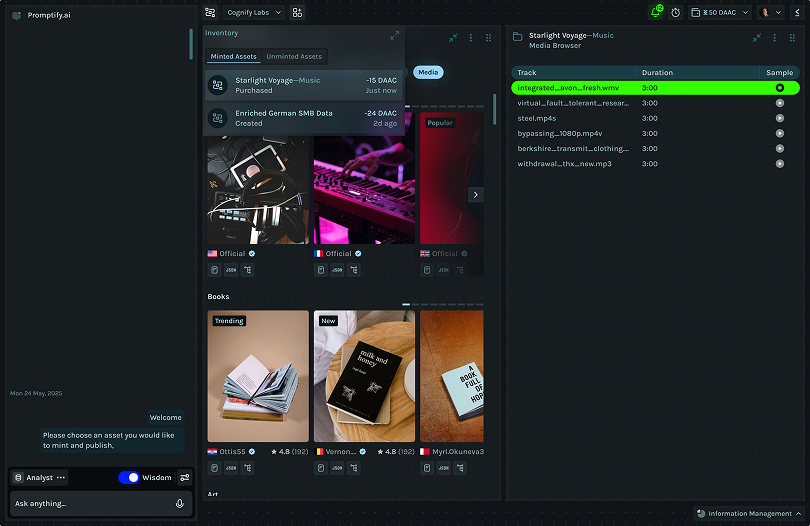This screenshot has height=526, width=810.
Task: Click the Sample column header
Action: [780, 73]
